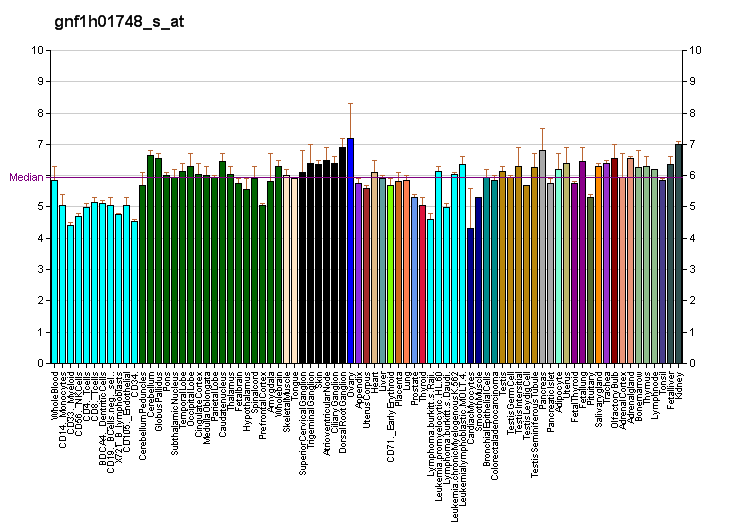Click the BronchialEpithelialCells axis label

click(x=487, y=420)
